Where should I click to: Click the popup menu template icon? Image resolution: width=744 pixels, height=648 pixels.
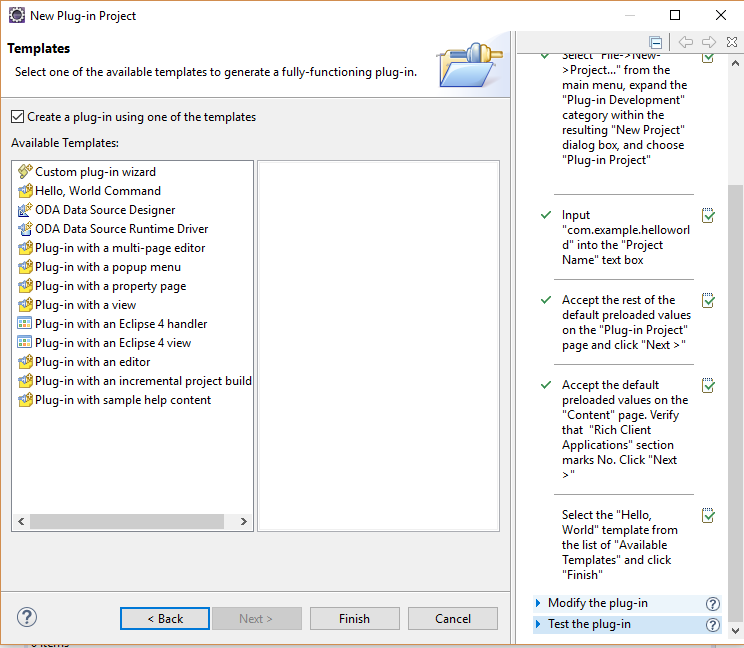pyautogui.click(x=25, y=266)
